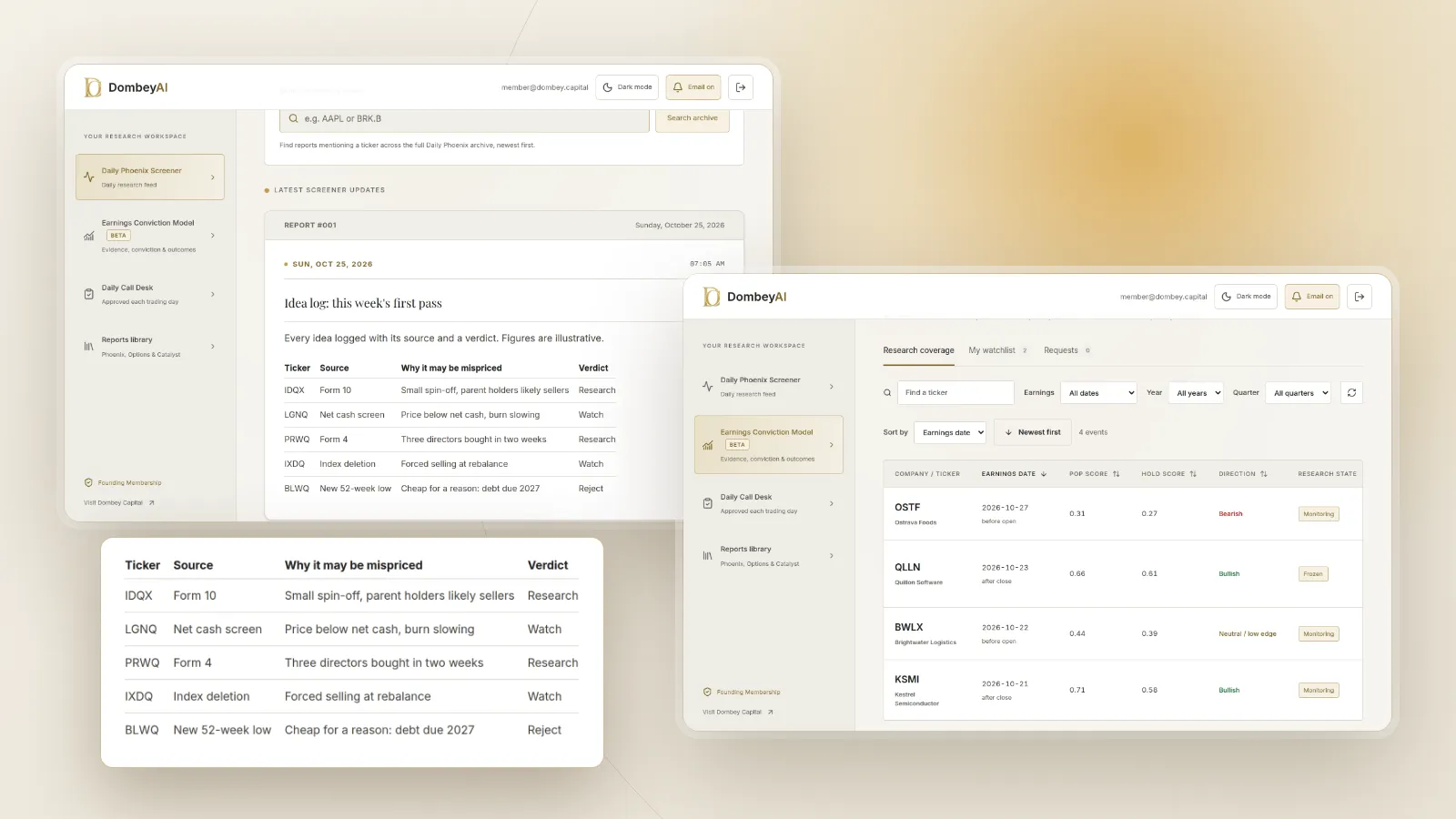The height and width of the screenshot is (819, 1456).
Task: Click the Reports library icon in the left window sidebar
Action: [x=88, y=347]
